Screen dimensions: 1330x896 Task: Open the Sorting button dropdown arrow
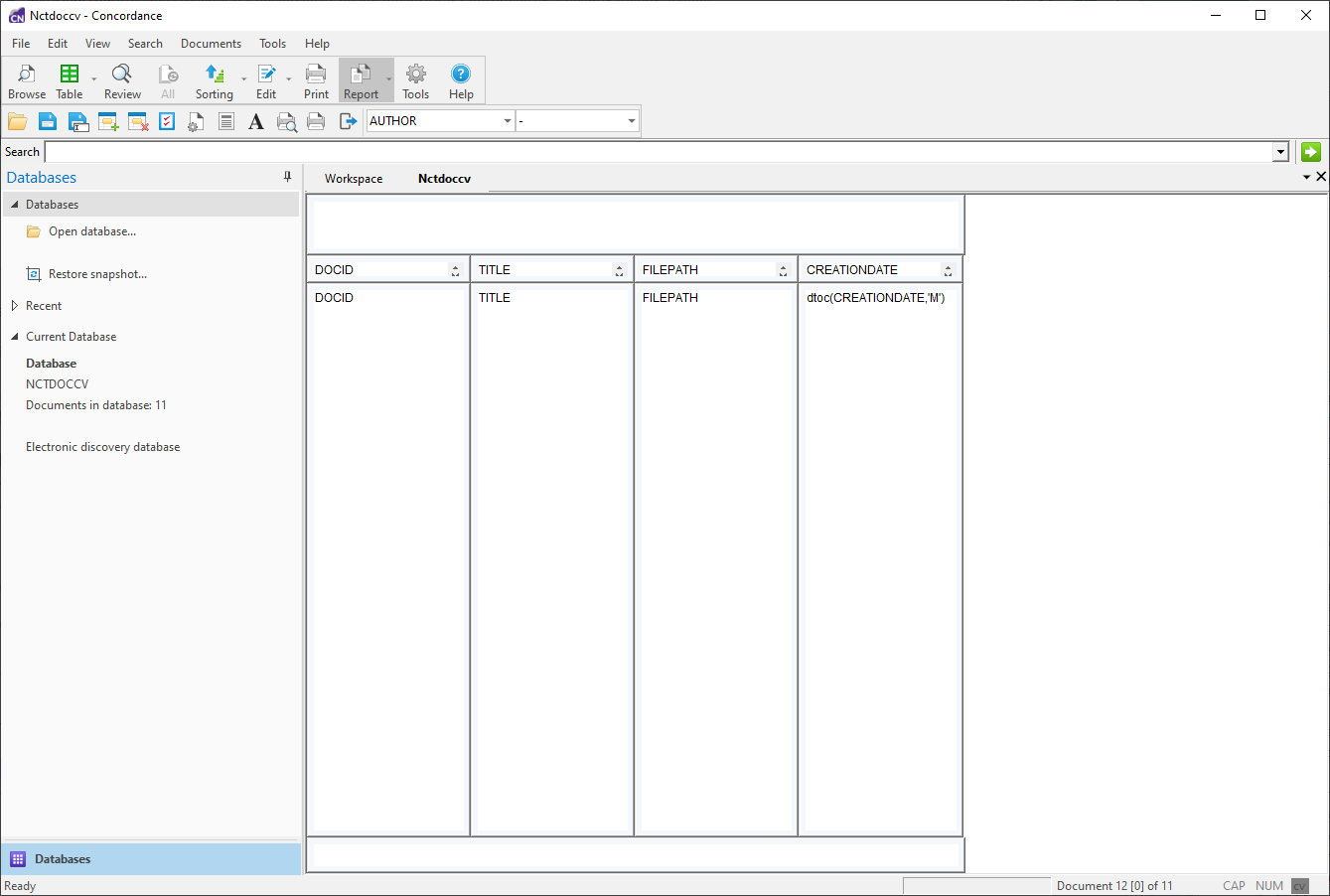[244, 79]
